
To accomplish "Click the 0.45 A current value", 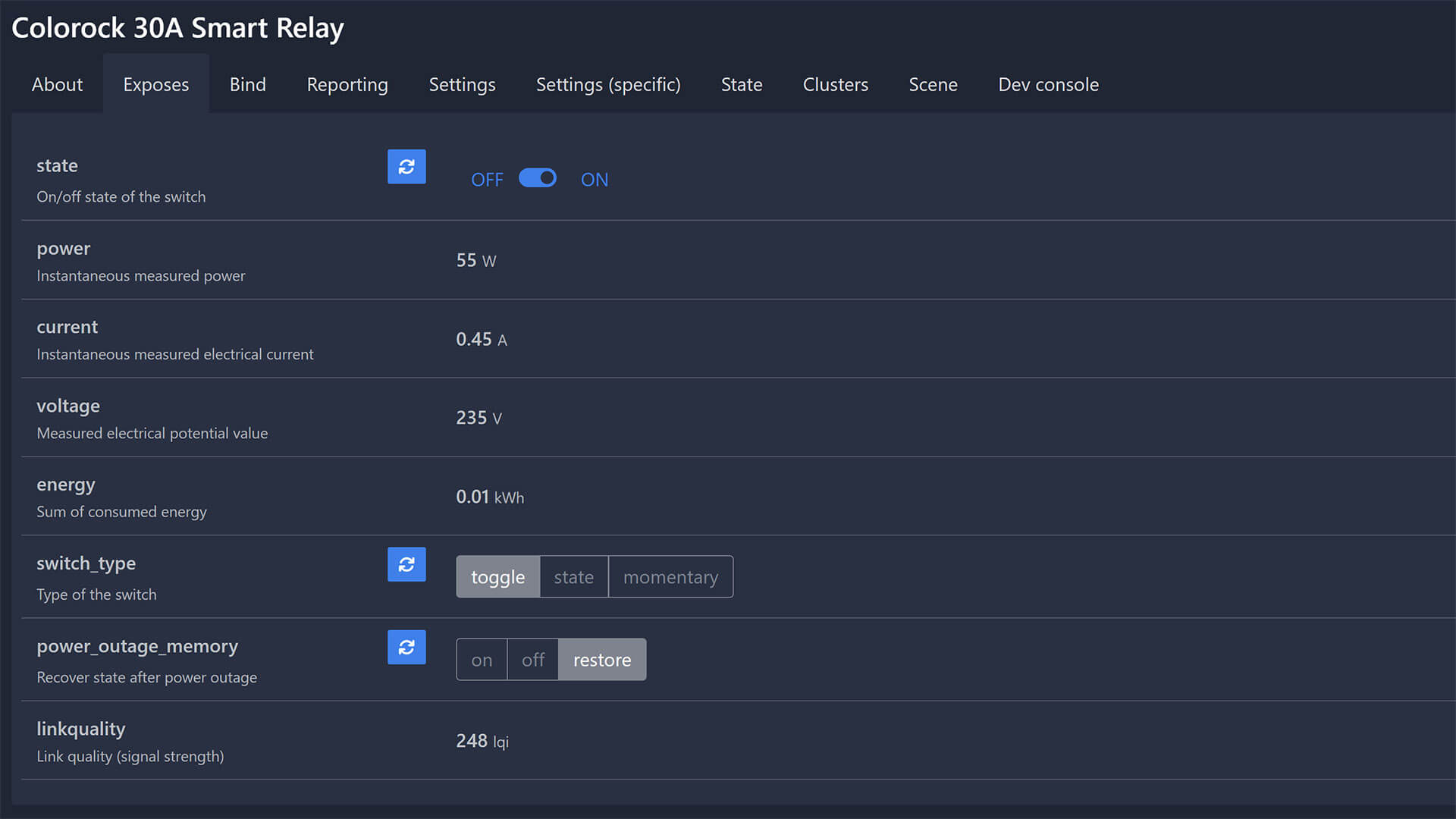I will [482, 339].
